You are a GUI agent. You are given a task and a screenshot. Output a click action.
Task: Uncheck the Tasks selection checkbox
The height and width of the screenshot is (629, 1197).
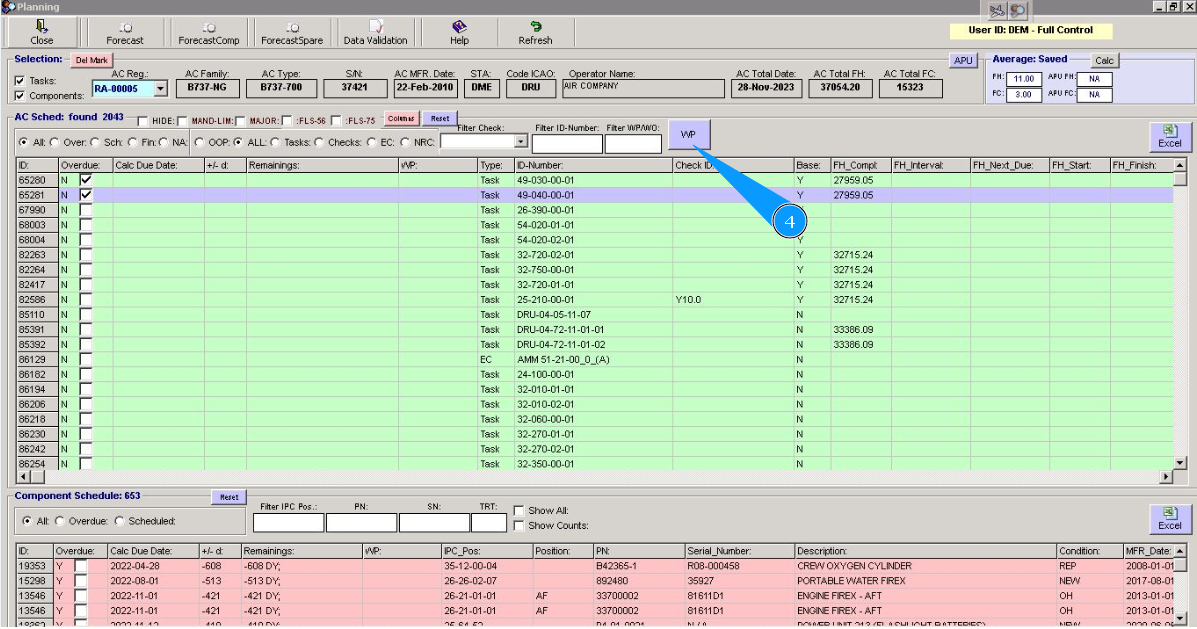21,81
